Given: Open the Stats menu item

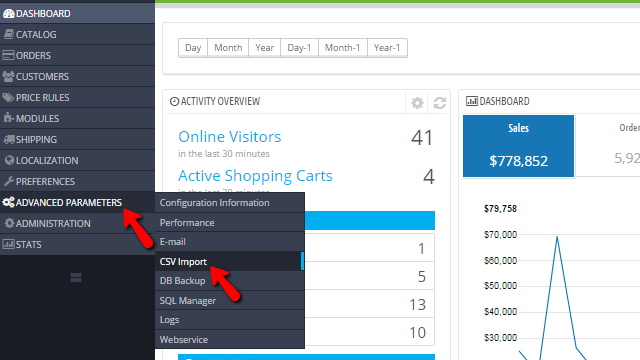Looking at the screenshot, I should point(78,244).
